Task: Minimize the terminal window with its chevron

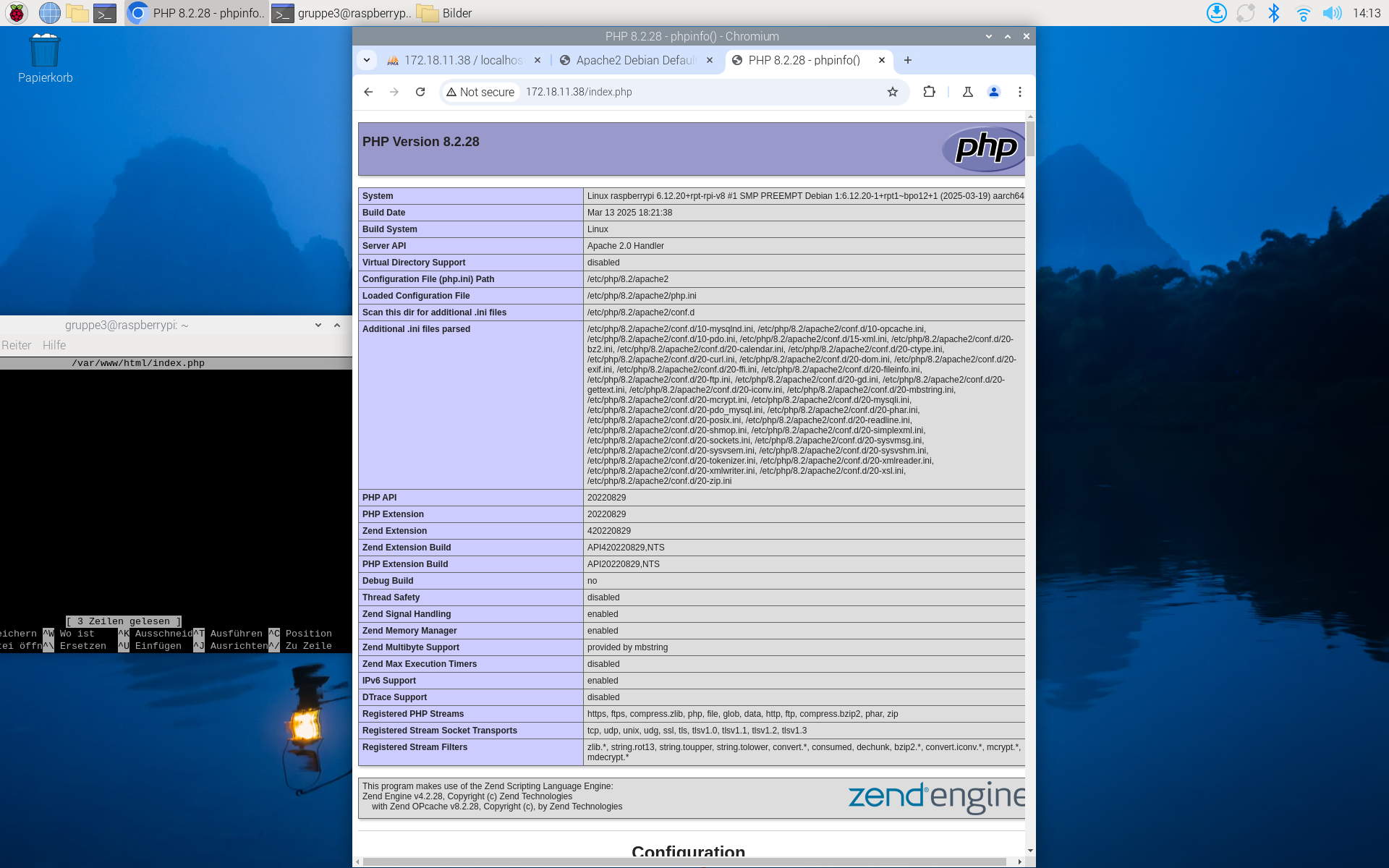Action: click(x=318, y=325)
